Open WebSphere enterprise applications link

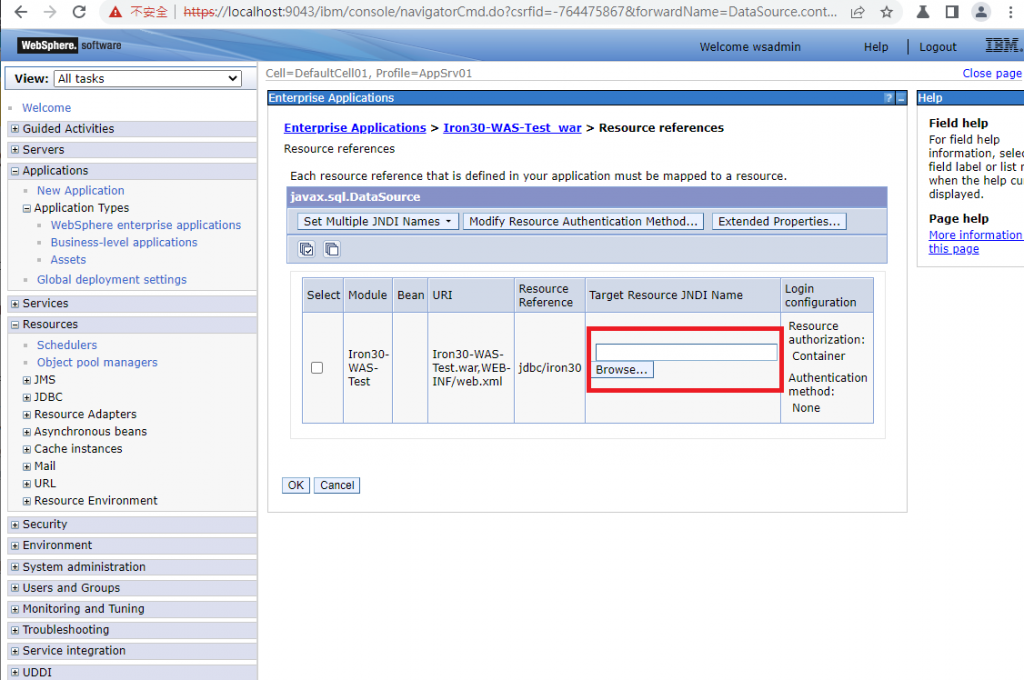[x=146, y=225]
